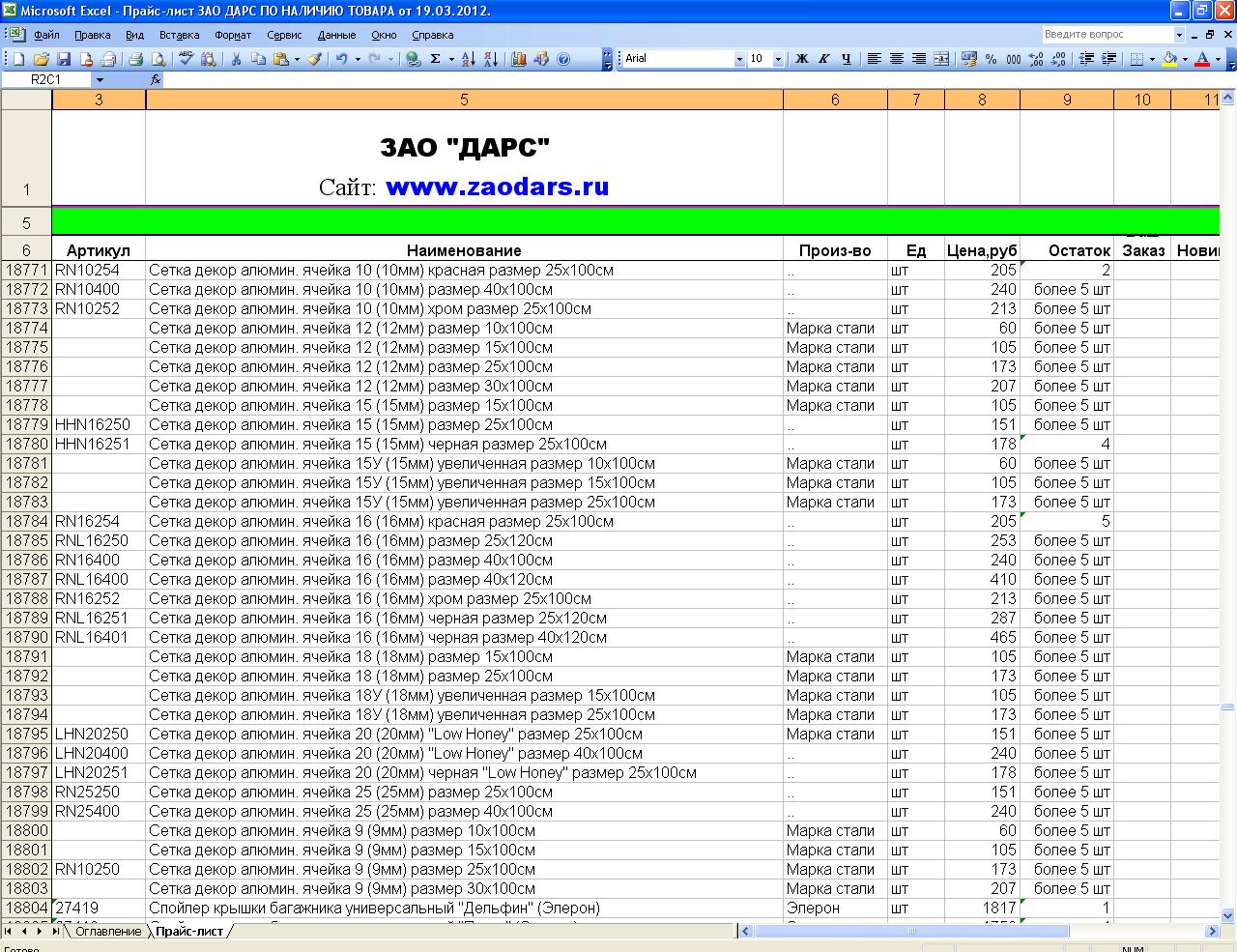
Task: Select the Прайс-лист sheet tab
Action: pos(189,932)
